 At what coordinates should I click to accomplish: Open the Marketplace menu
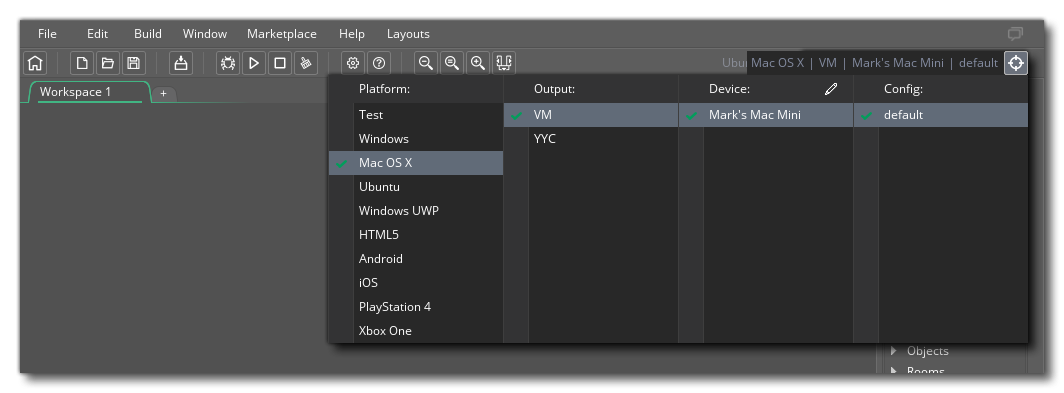282,33
